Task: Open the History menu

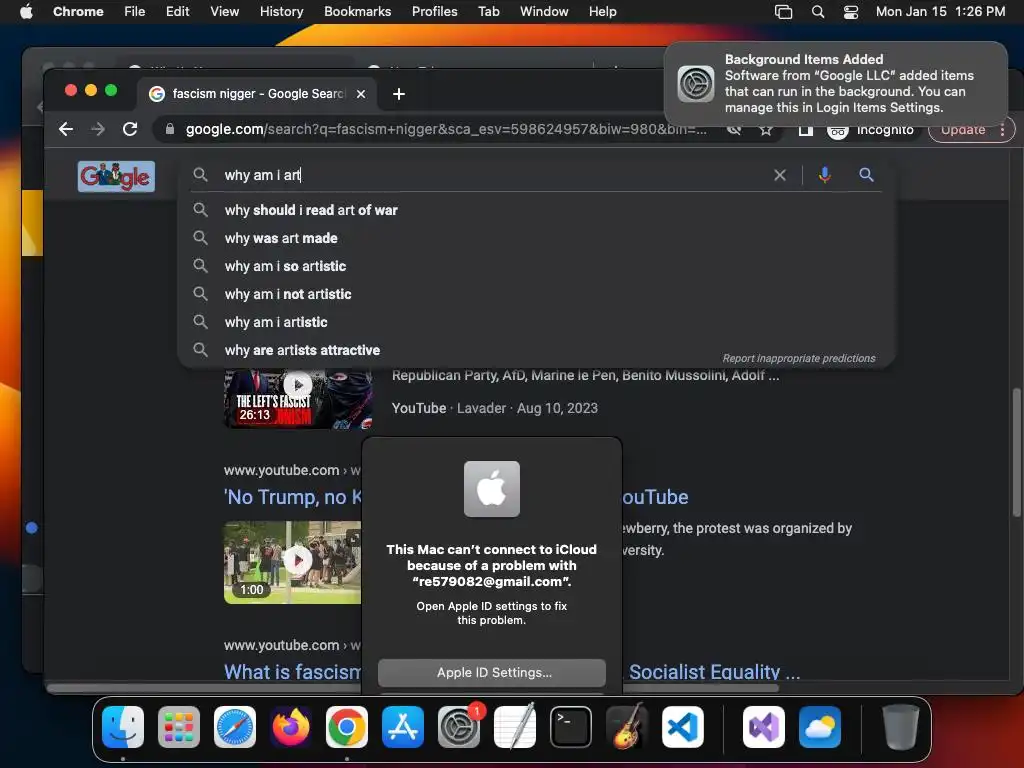Action: [x=281, y=12]
